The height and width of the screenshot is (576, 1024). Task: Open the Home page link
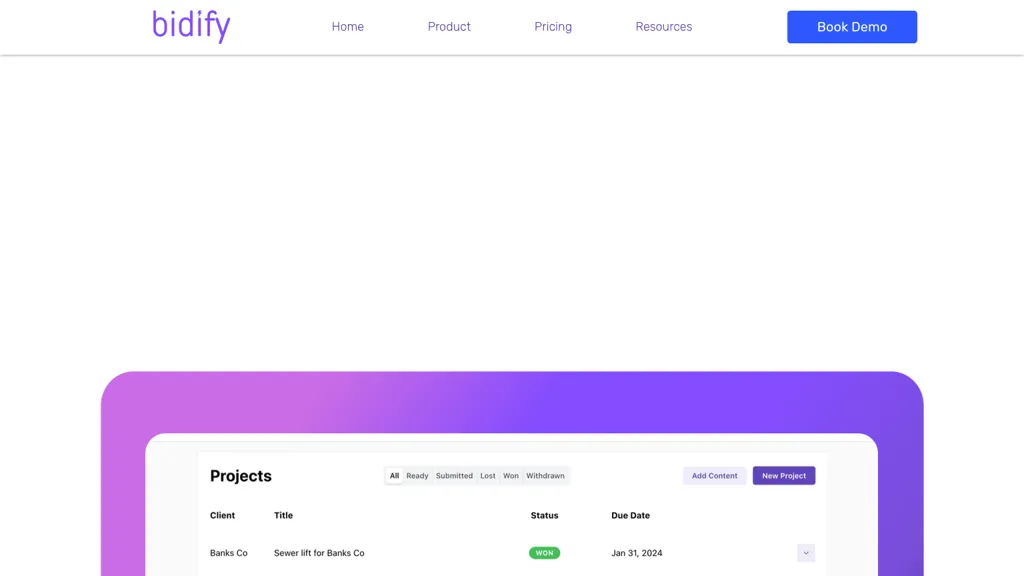point(347,27)
